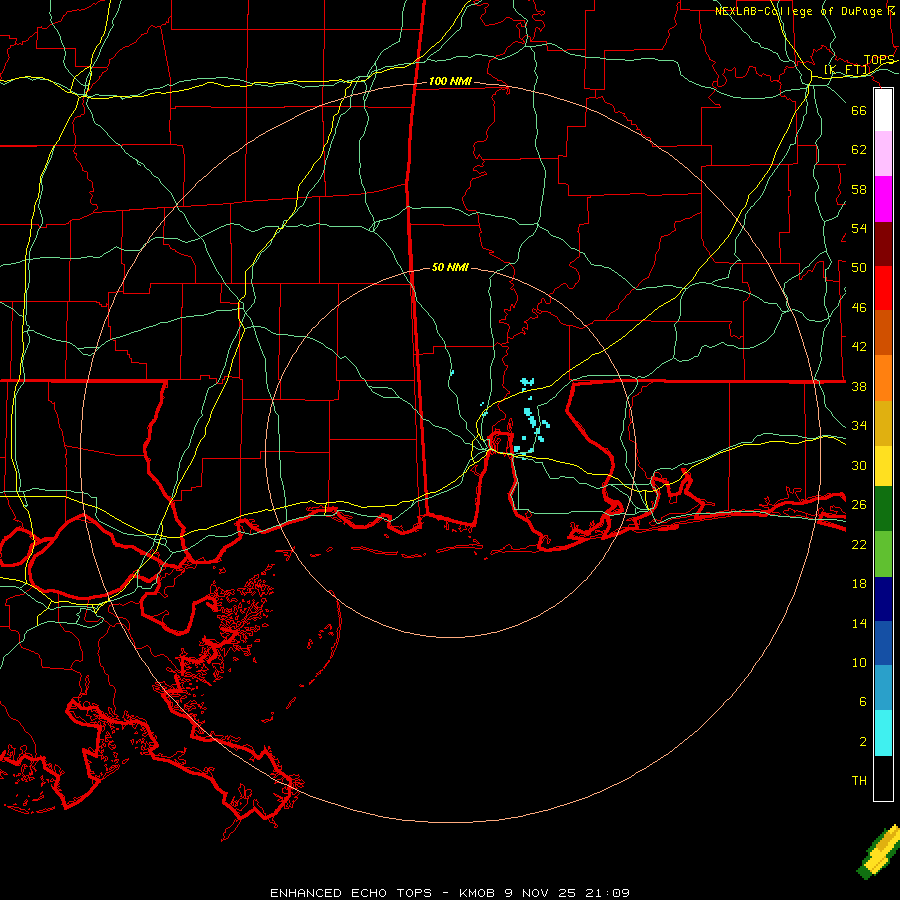
Task: Click the 6 legend value
Action: pos(863,702)
